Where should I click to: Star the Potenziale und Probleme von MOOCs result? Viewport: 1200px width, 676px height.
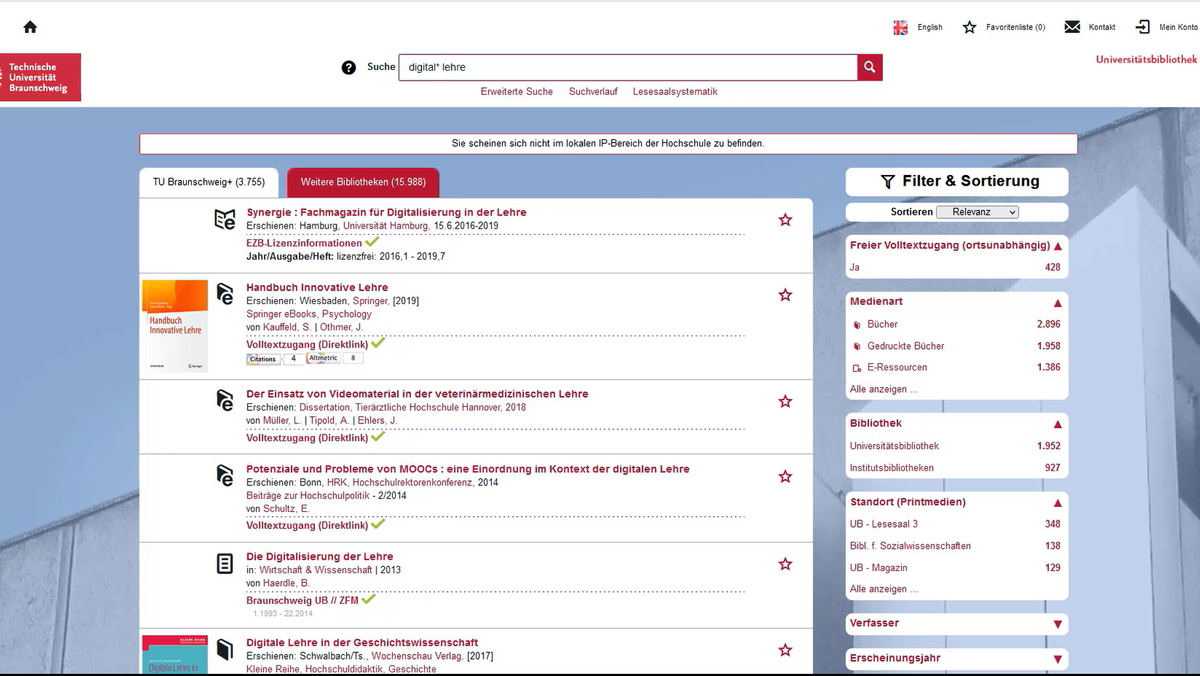(x=785, y=477)
